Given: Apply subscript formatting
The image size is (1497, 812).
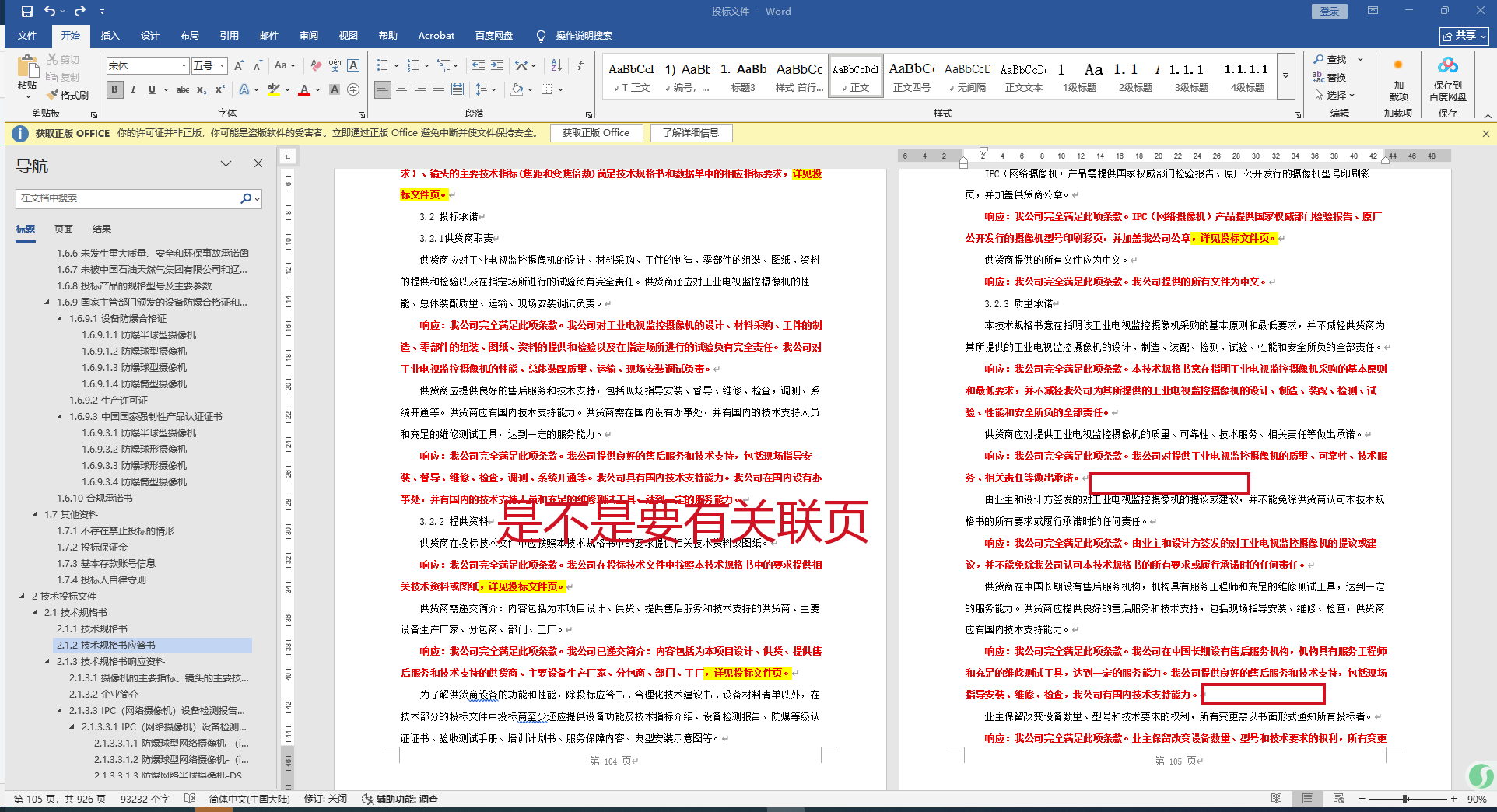Looking at the screenshot, I should point(202,89).
